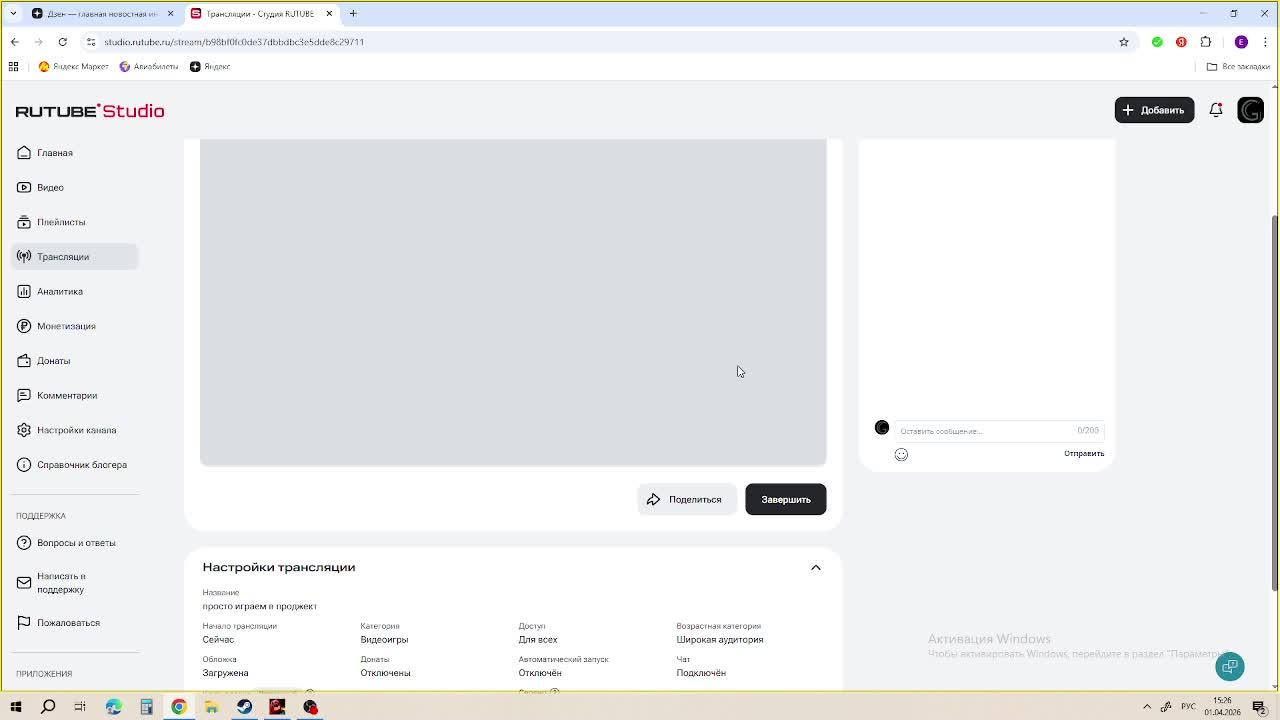1280x720 pixels.
Task: Open the Chrome three-dot menu
Action: 1265,42
